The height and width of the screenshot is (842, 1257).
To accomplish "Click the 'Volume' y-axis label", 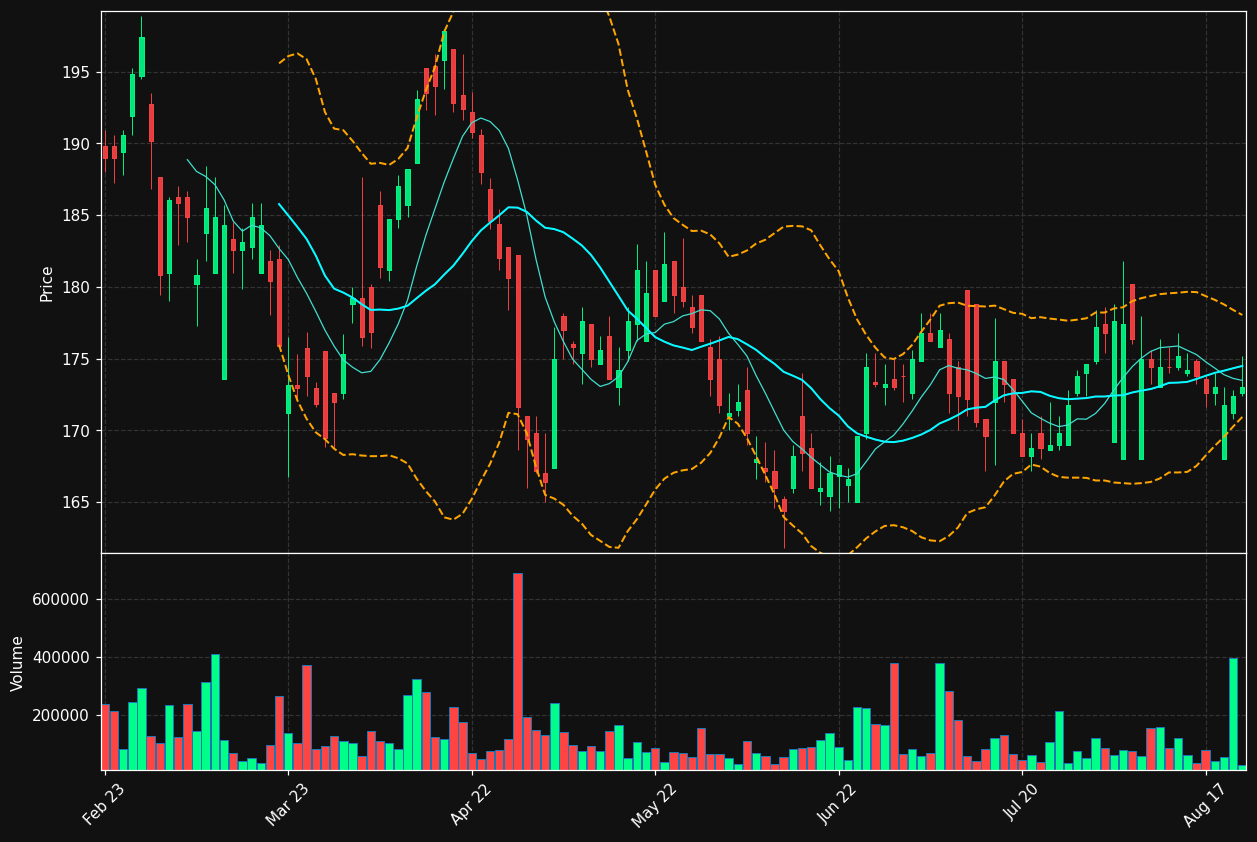I will click(18, 663).
